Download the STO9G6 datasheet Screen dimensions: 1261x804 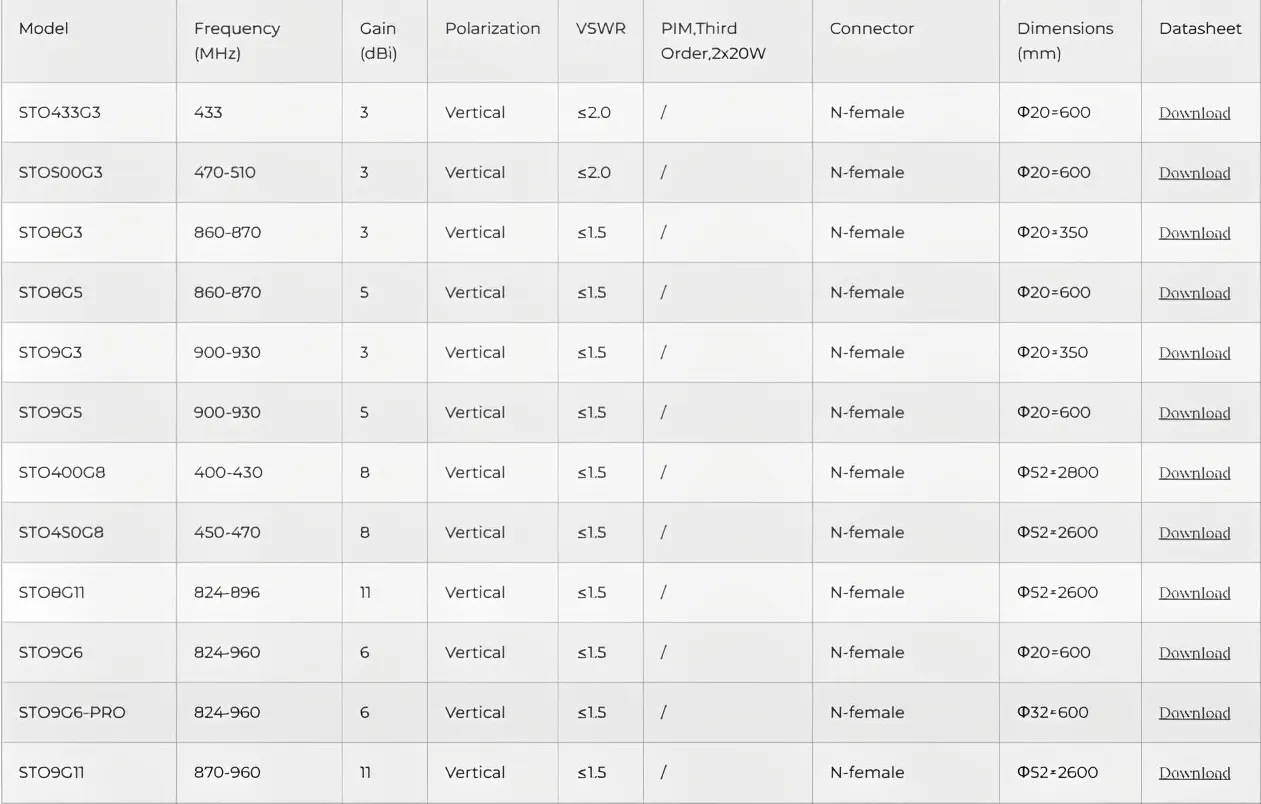[1194, 653]
